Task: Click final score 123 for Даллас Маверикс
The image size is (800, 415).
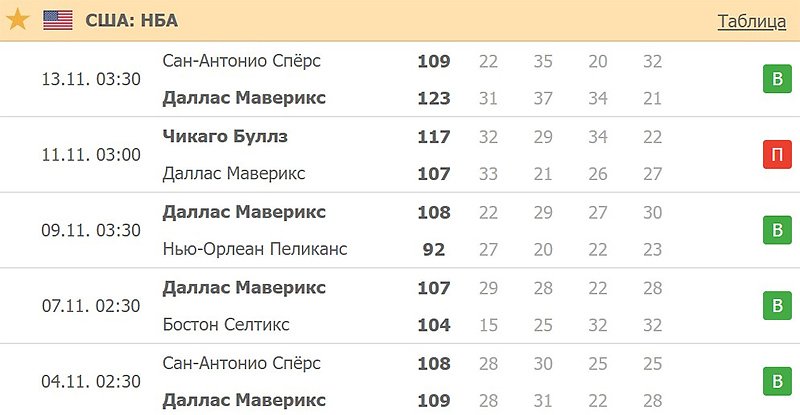Action: (x=434, y=98)
